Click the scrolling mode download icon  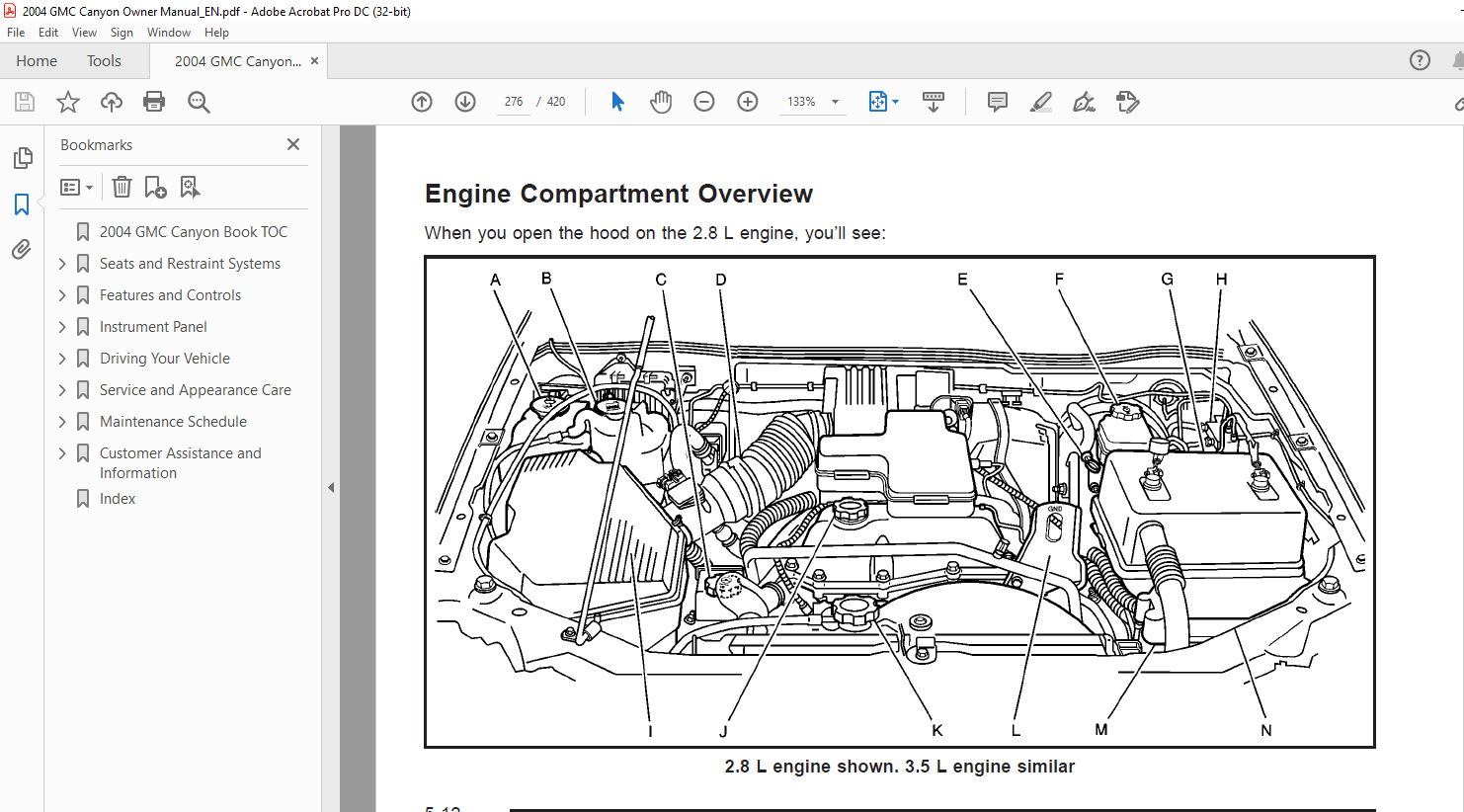[934, 102]
